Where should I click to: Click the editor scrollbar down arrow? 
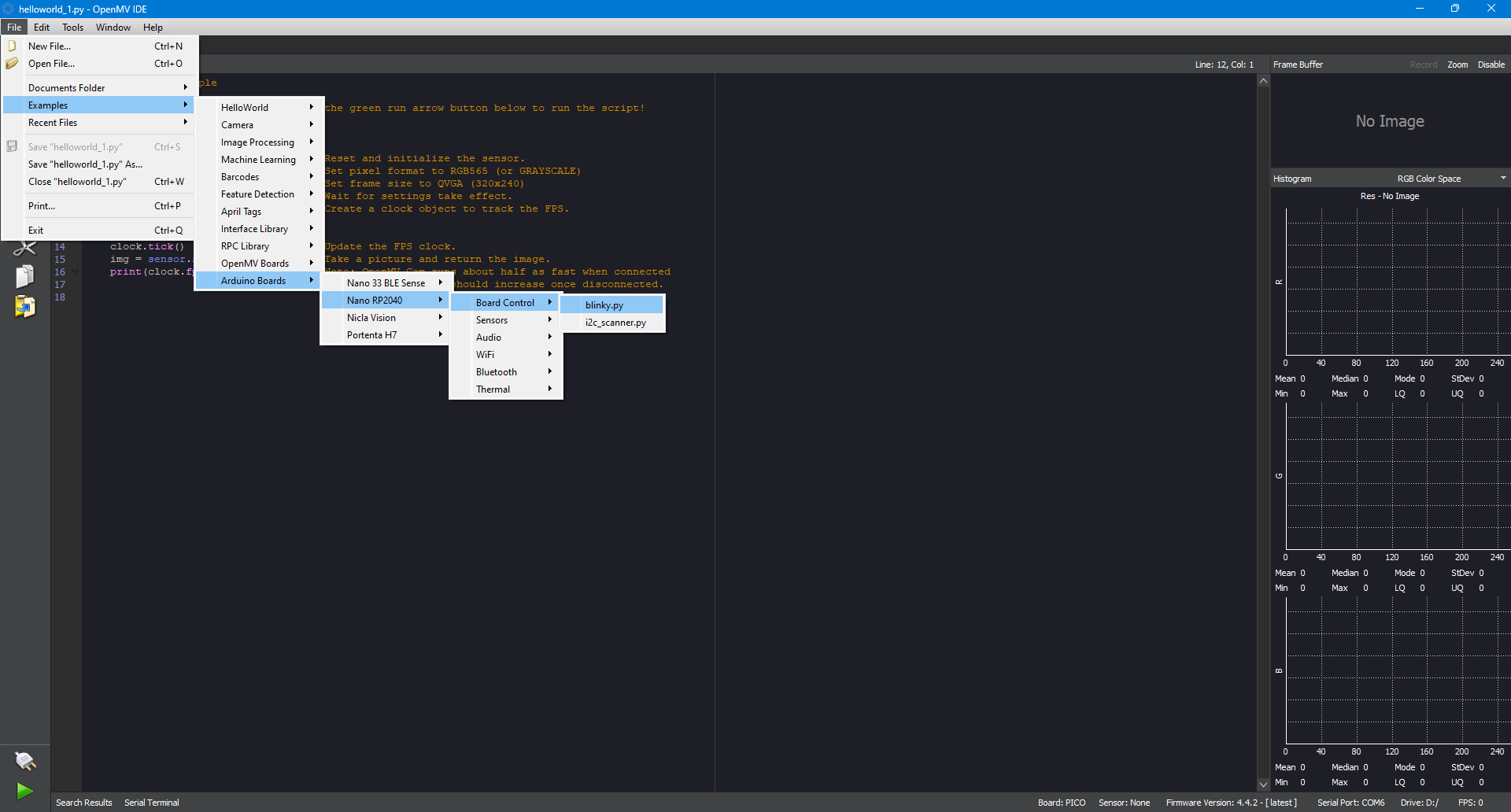coord(1264,784)
